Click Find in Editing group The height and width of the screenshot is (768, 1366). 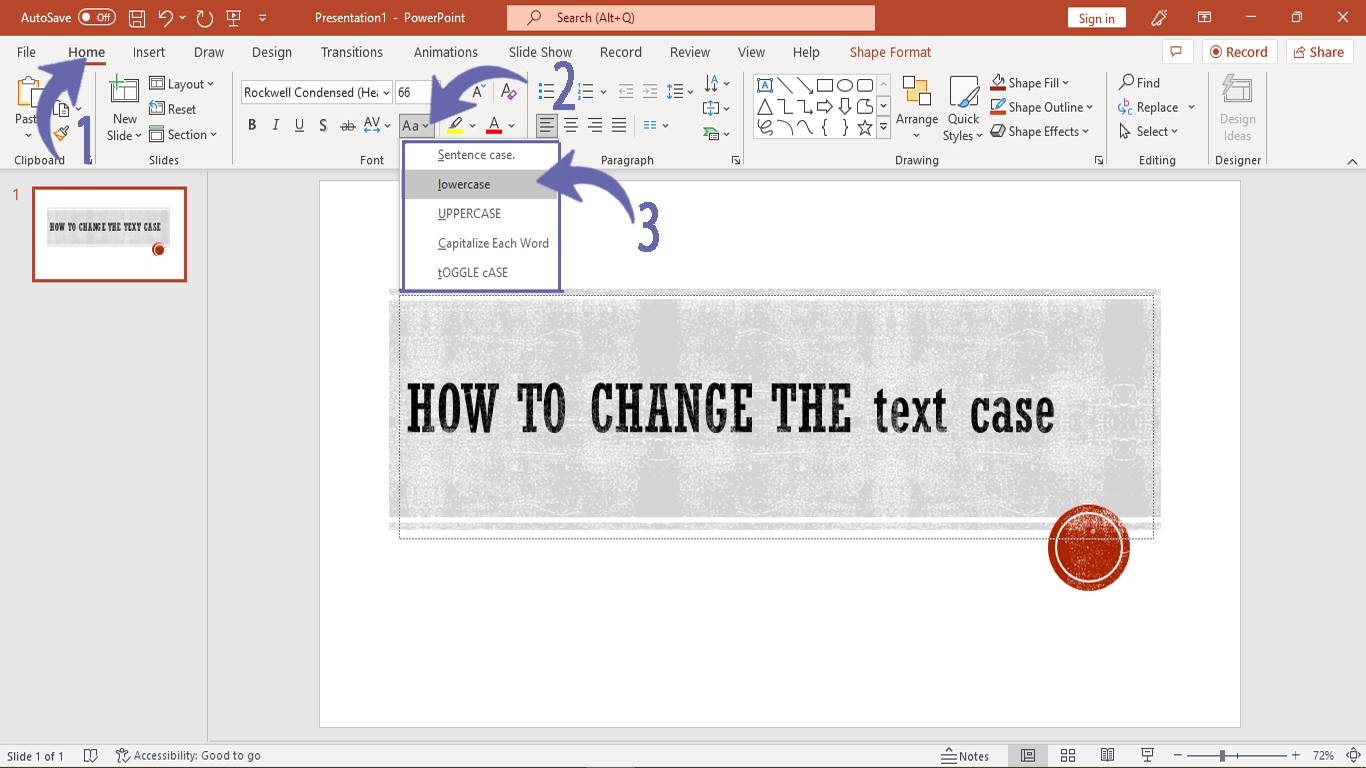click(1140, 83)
